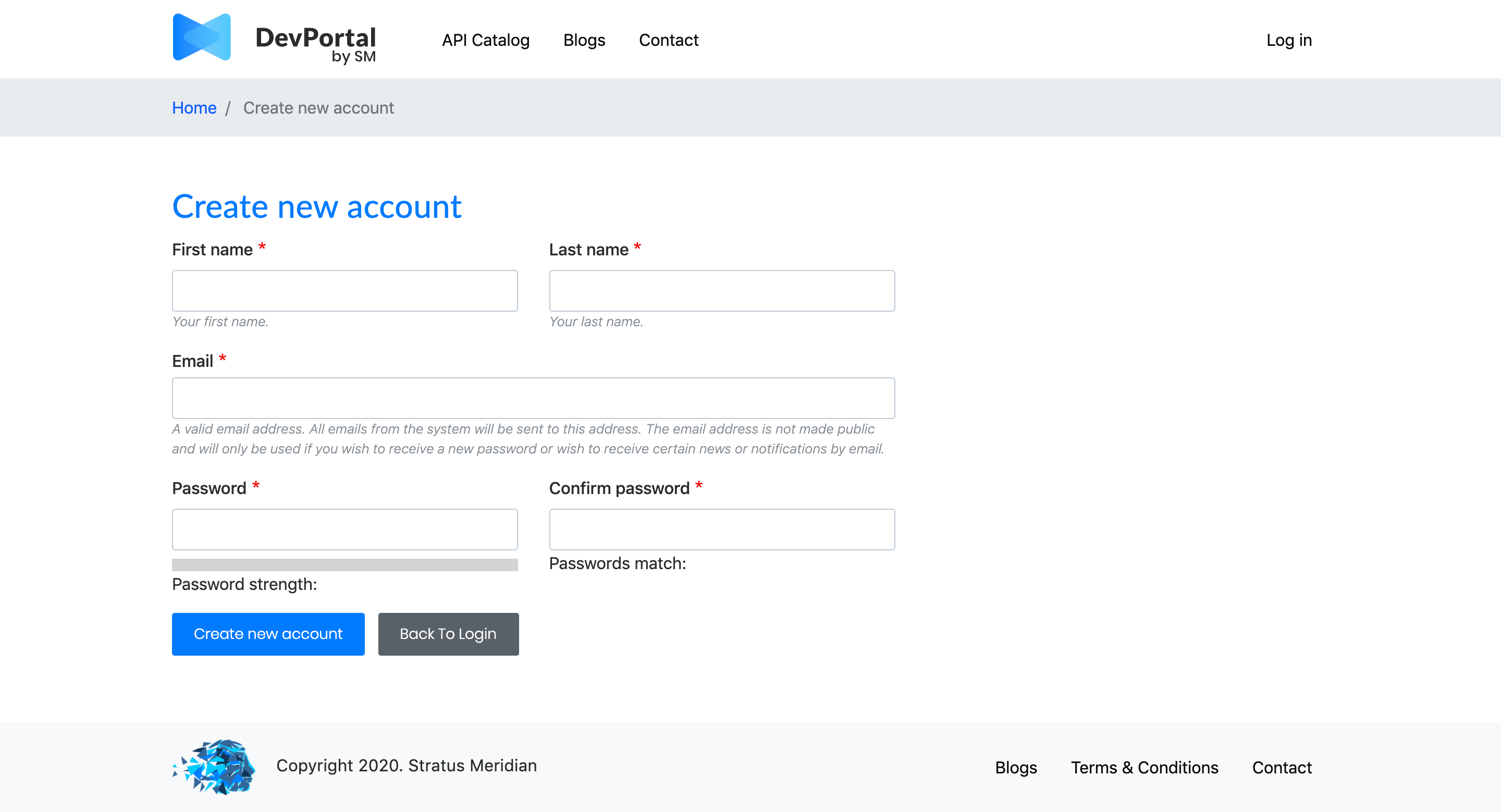The height and width of the screenshot is (812, 1501).
Task: Click the Confirm password input field
Action: click(721, 529)
